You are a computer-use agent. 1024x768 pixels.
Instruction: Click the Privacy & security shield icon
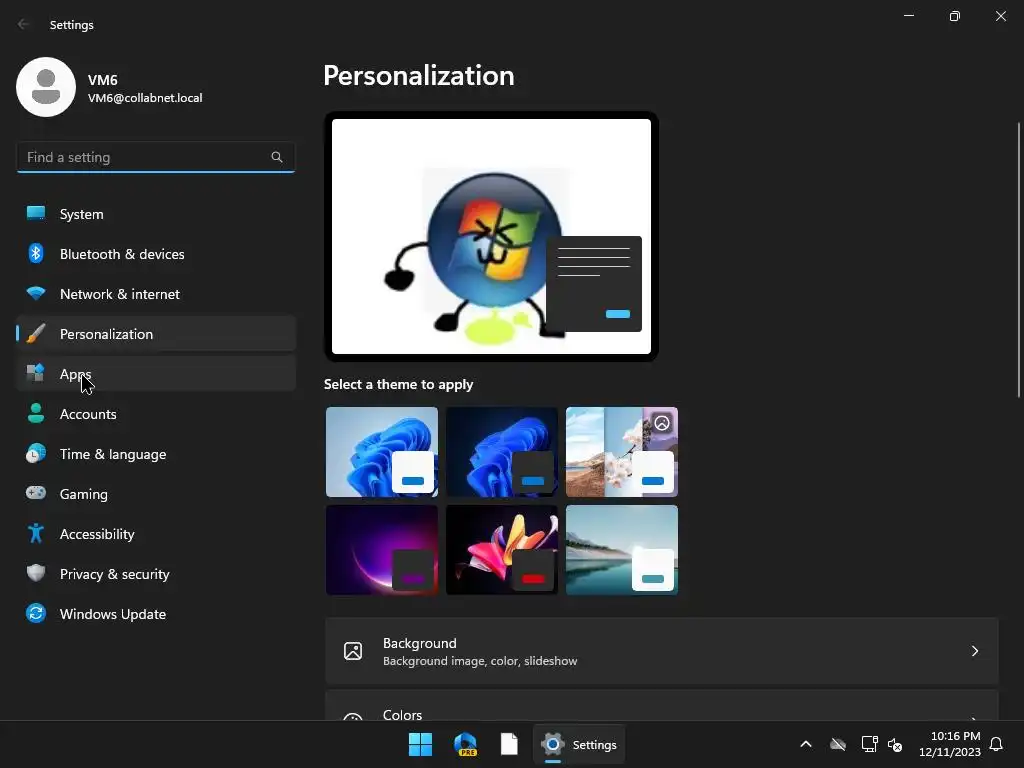point(36,573)
